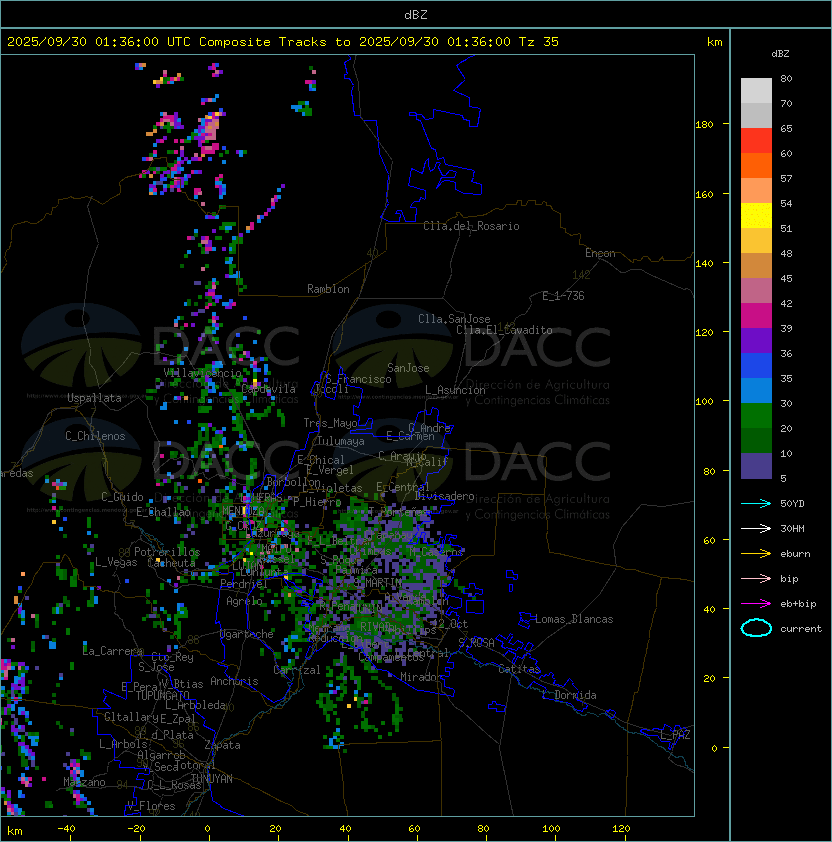This screenshot has height=842, width=832.
Task: Click the '180' tick on the vertical axis
Action: click(x=704, y=125)
